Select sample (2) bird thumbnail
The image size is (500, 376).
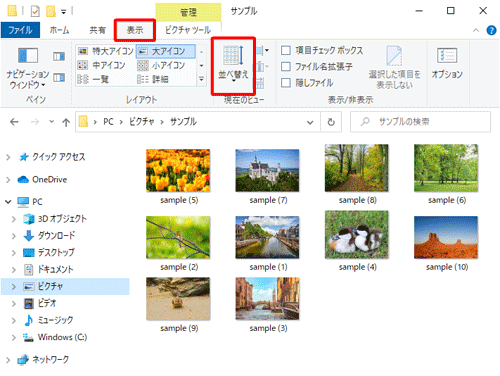pos(178,237)
